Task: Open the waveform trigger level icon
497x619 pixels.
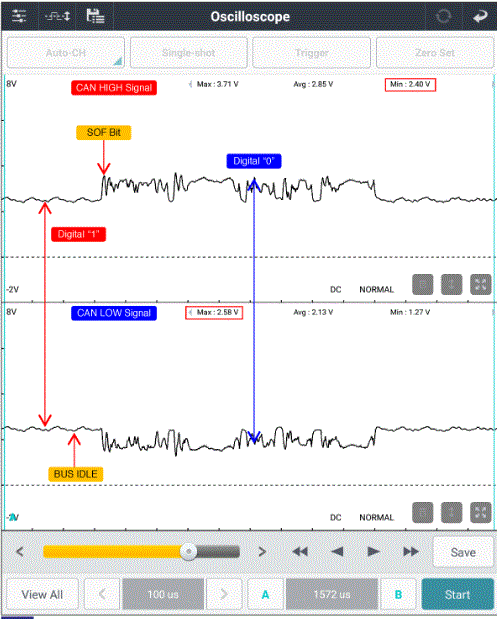Action: click(x=57, y=17)
